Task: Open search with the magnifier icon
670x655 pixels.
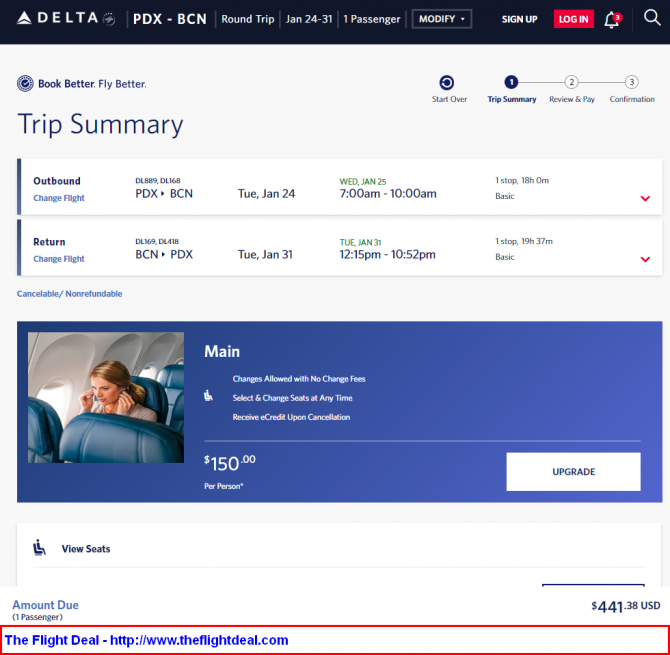Action: point(652,18)
